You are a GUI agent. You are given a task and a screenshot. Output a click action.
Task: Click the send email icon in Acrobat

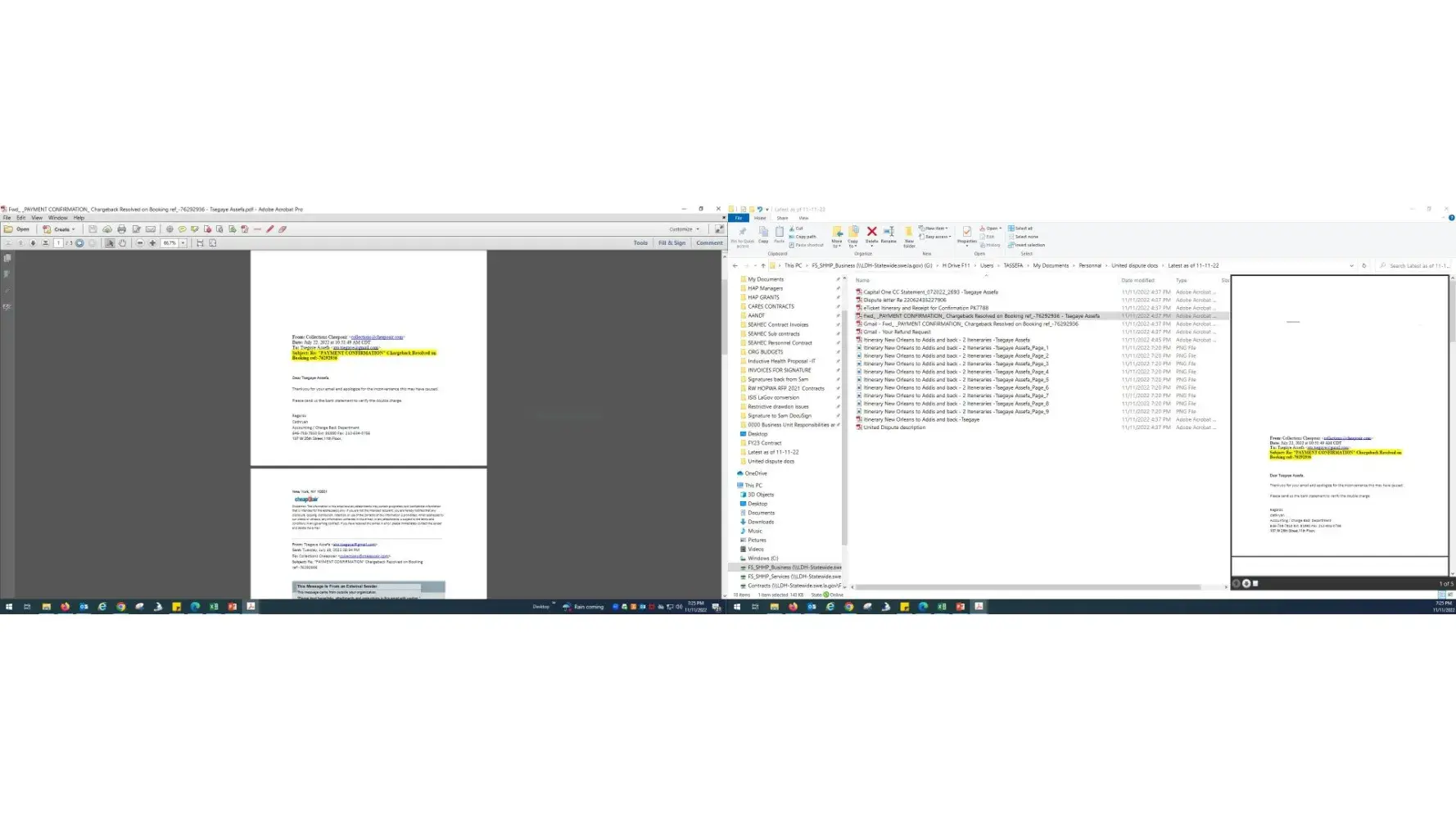tap(151, 229)
